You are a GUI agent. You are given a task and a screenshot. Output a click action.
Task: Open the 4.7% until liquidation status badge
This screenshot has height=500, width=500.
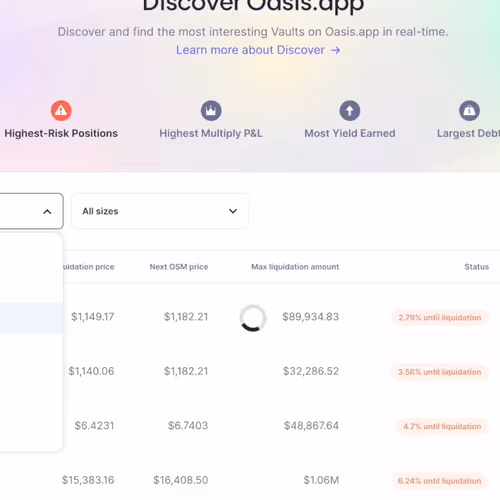click(442, 426)
